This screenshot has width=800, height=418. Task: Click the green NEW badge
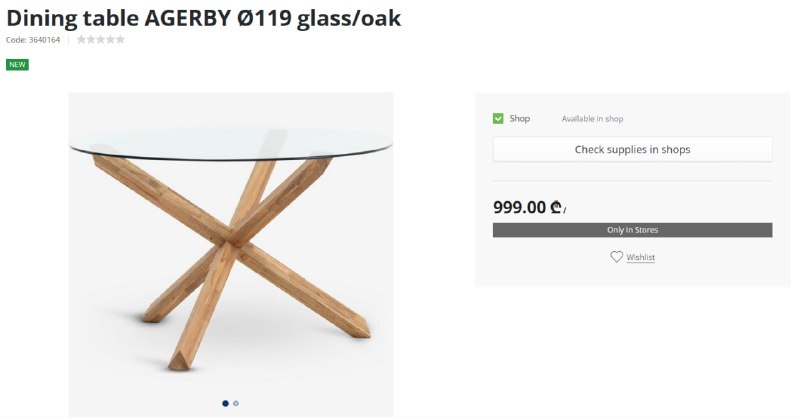[17, 65]
